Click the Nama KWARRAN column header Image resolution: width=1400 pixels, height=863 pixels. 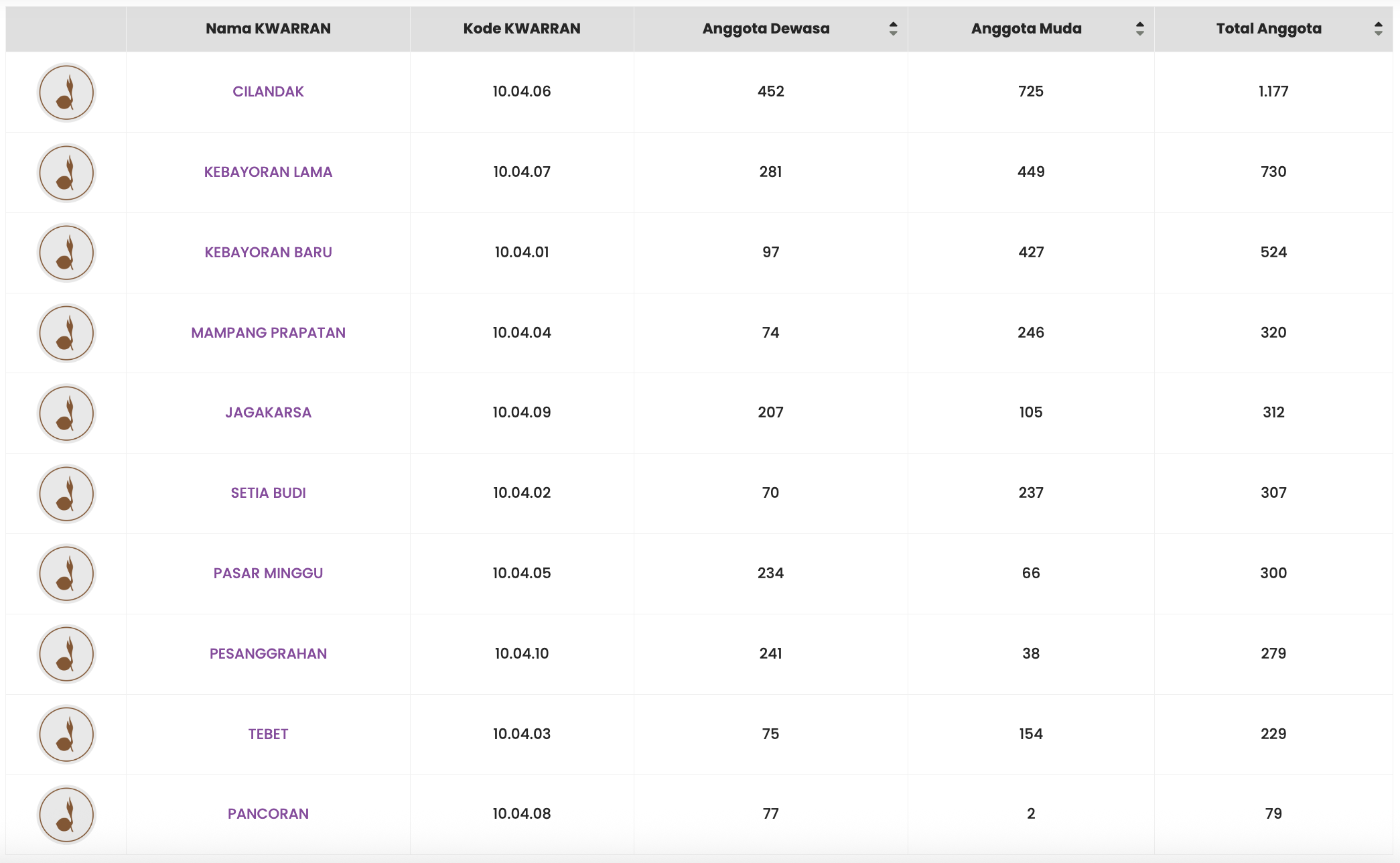[268, 29]
